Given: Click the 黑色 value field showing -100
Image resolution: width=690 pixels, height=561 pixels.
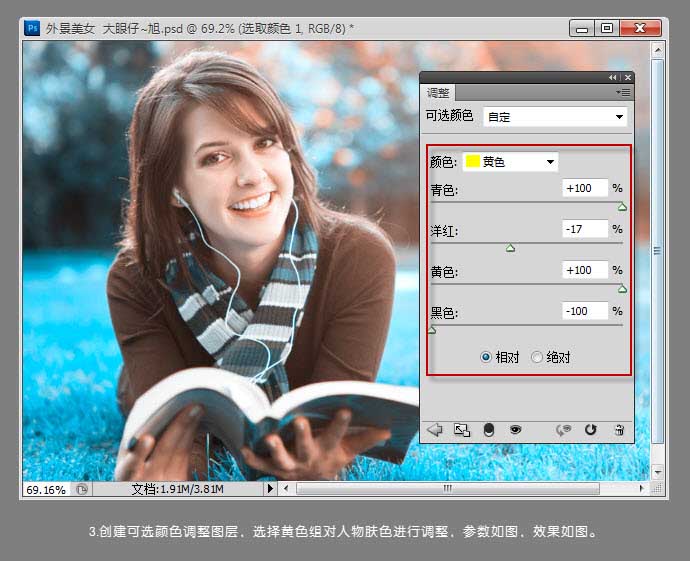Looking at the screenshot, I should coord(585,311).
